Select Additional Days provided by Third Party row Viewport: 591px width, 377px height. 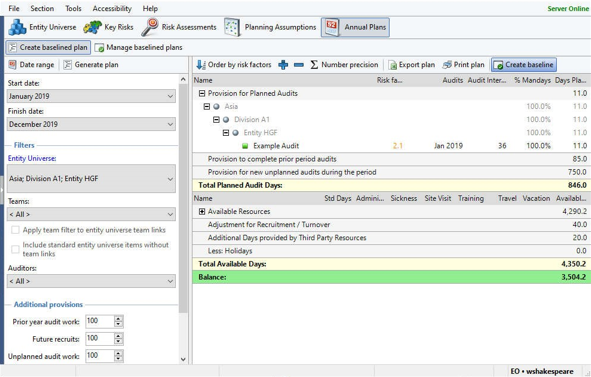tap(391, 238)
